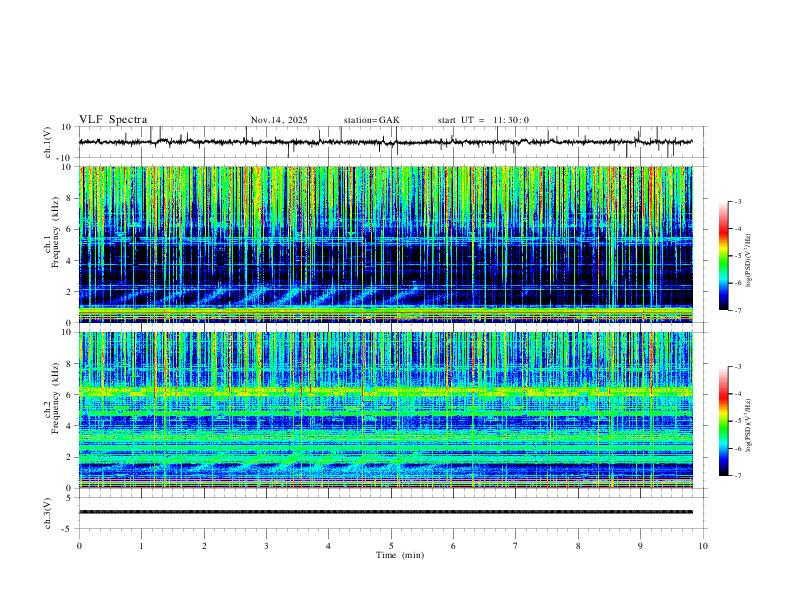This screenshot has width=792, height=612.
Task: Click time axis tick label '10'
Action: coord(703,546)
